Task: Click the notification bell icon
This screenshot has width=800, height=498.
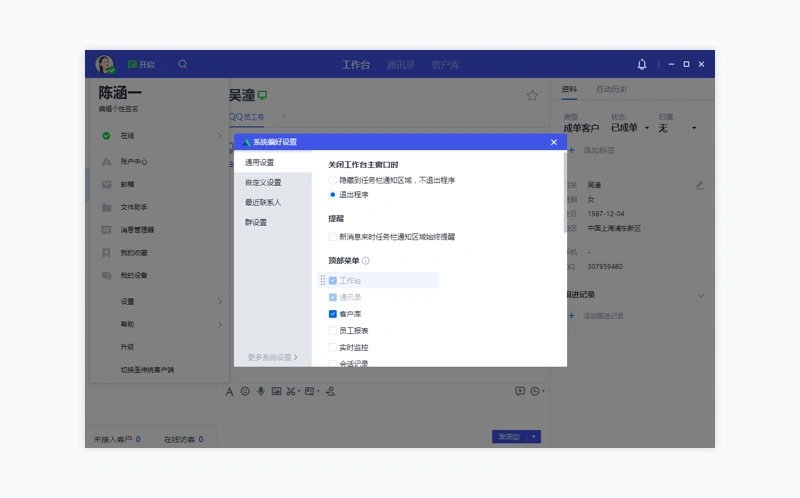Action: coord(642,64)
